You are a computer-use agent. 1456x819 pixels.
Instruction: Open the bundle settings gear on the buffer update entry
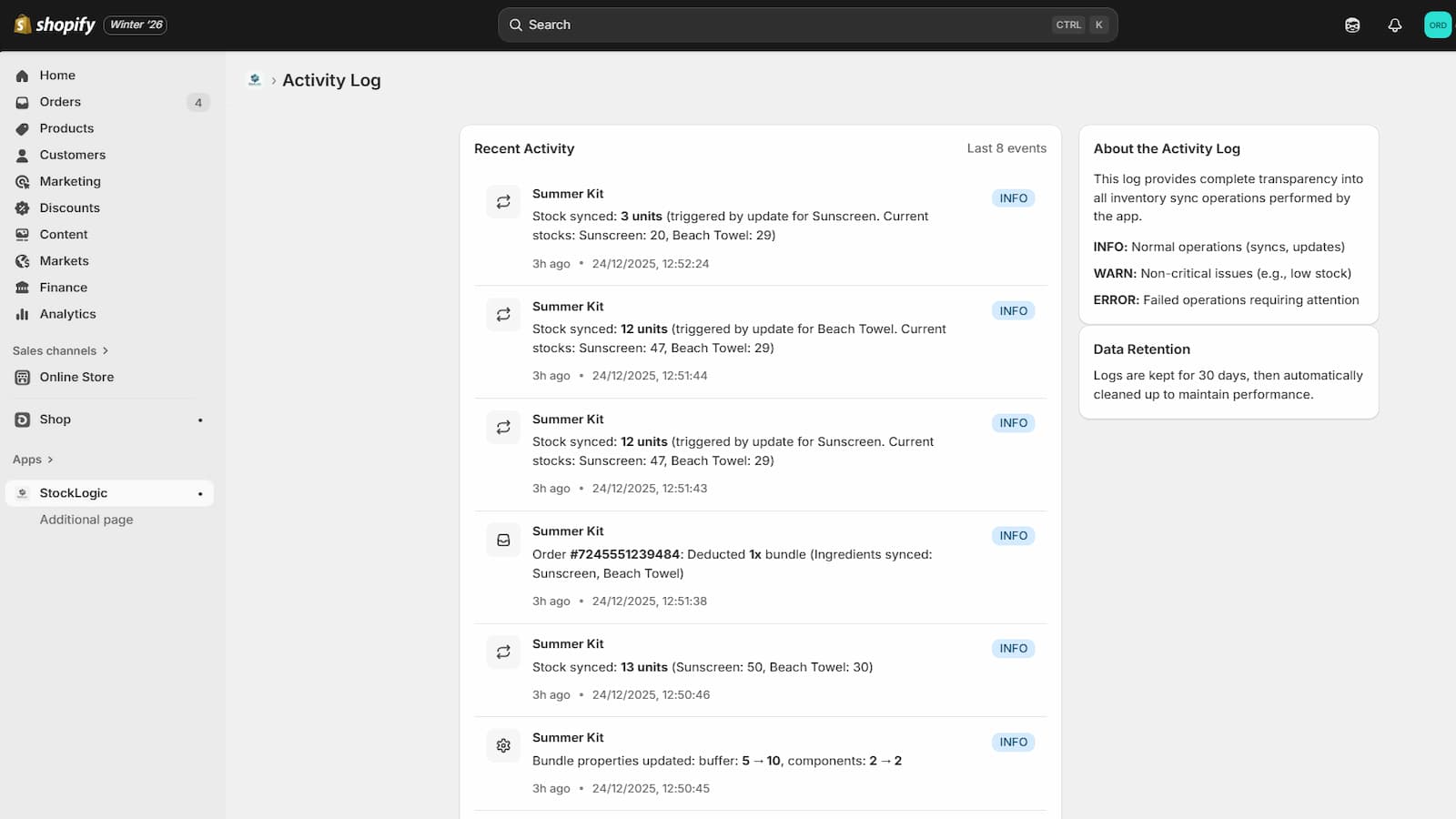coord(503,745)
